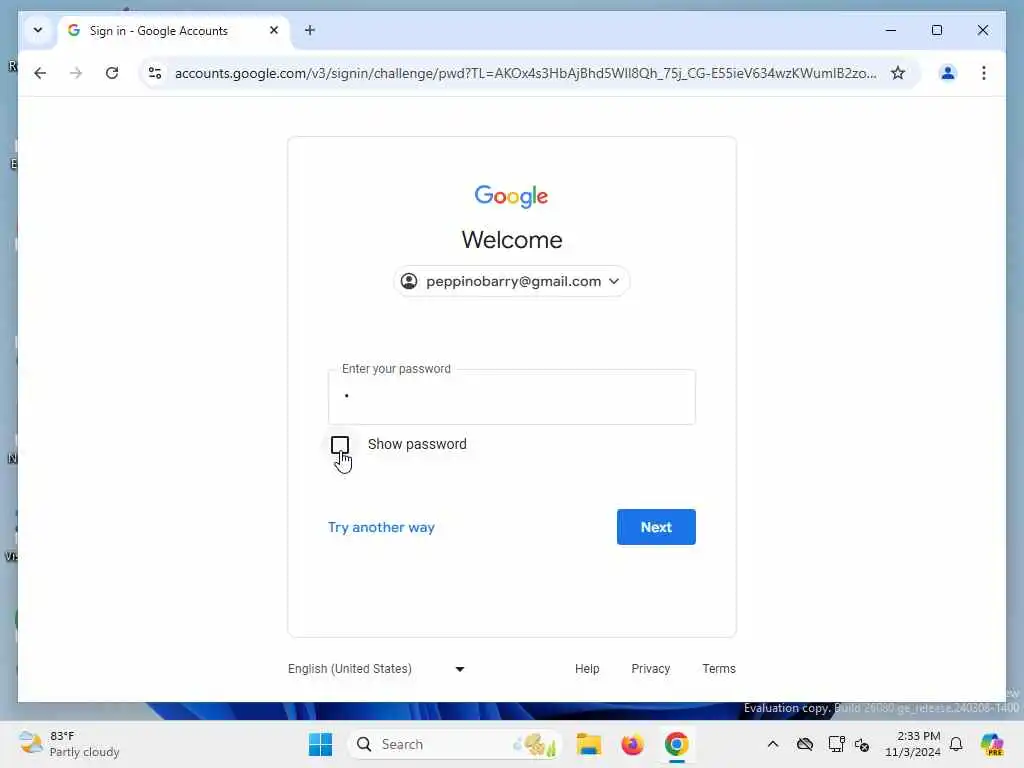Expand the peppinobarry@gmail.com account switcher
Image resolution: width=1024 pixels, height=768 pixels.
(x=511, y=281)
